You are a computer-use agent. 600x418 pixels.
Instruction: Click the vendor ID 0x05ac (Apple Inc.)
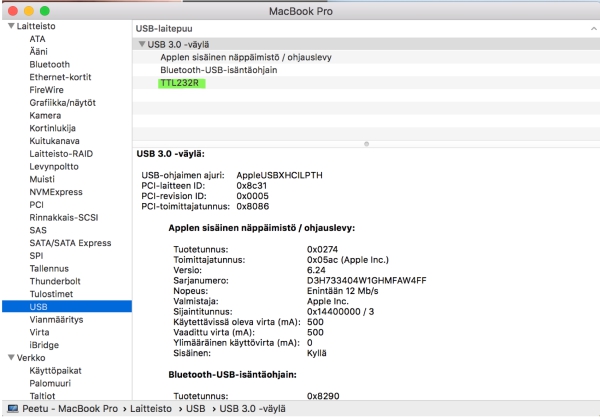click(347, 260)
